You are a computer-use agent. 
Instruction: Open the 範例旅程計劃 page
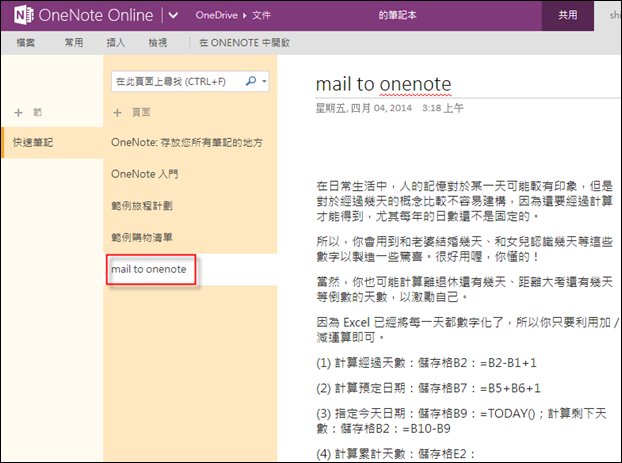[x=142, y=206]
